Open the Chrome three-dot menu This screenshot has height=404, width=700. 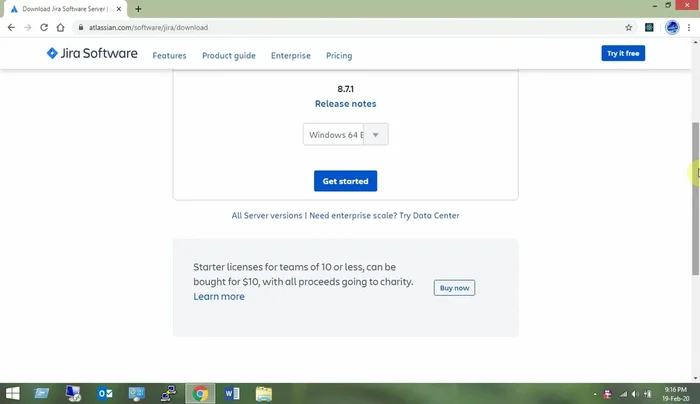pyautogui.click(x=689, y=28)
